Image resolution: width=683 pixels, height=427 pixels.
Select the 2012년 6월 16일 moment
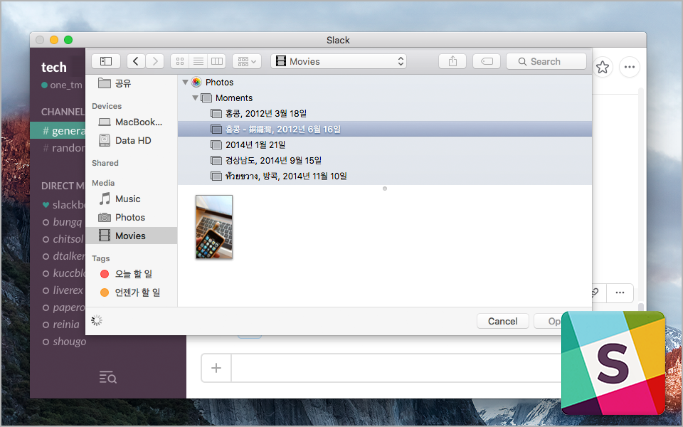385,129
